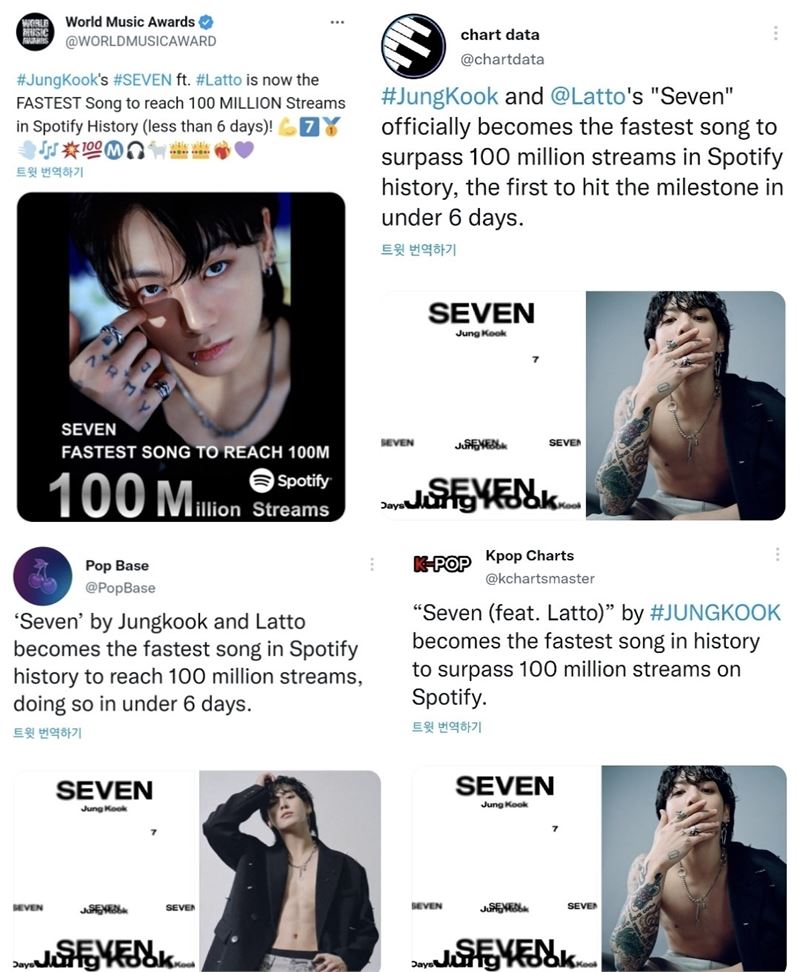Screen dimensions: 800x972
Task: Open more options menu on Kpop Charts tweet
Action: point(777,554)
